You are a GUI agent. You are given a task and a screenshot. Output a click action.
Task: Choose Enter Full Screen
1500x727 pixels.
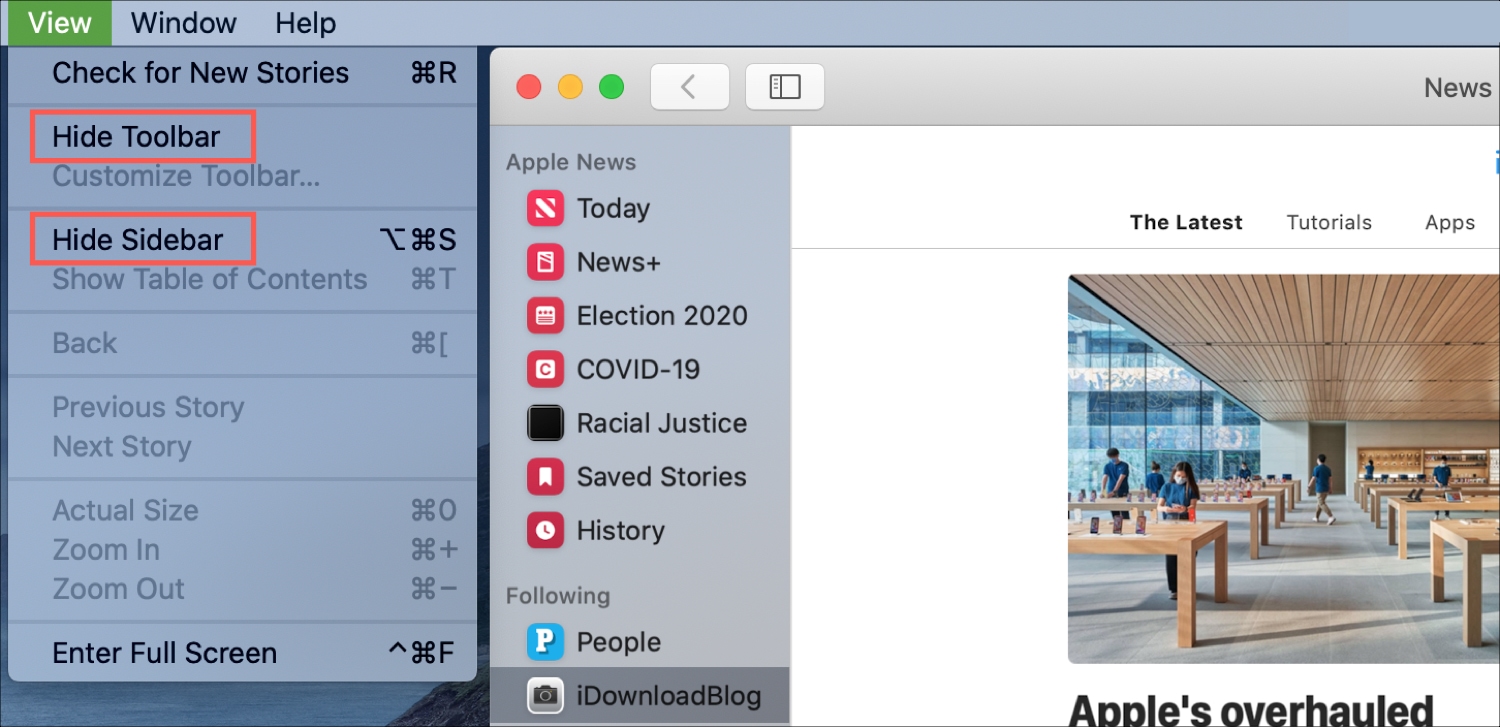coord(242,653)
